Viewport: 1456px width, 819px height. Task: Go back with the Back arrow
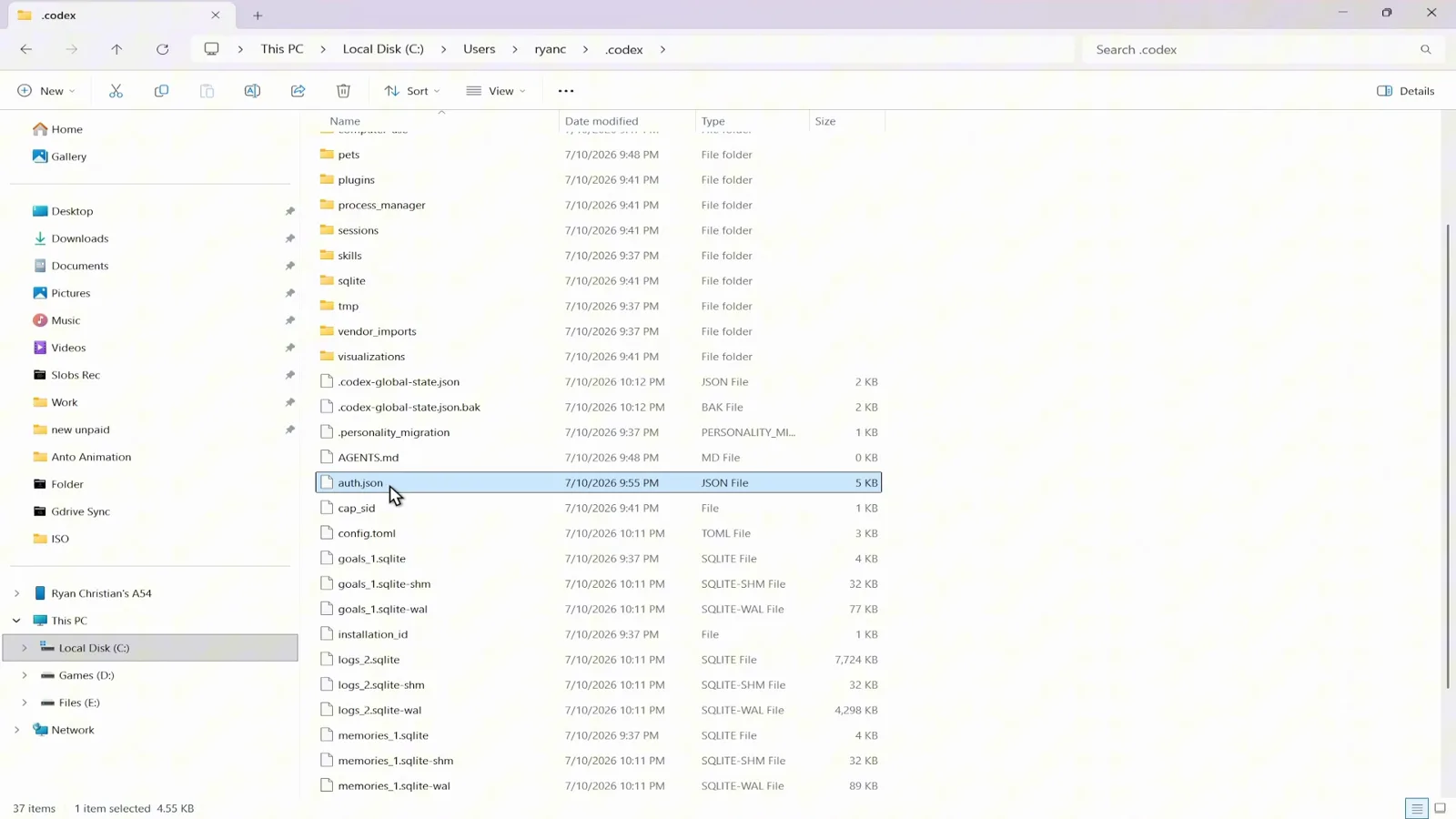26,49
